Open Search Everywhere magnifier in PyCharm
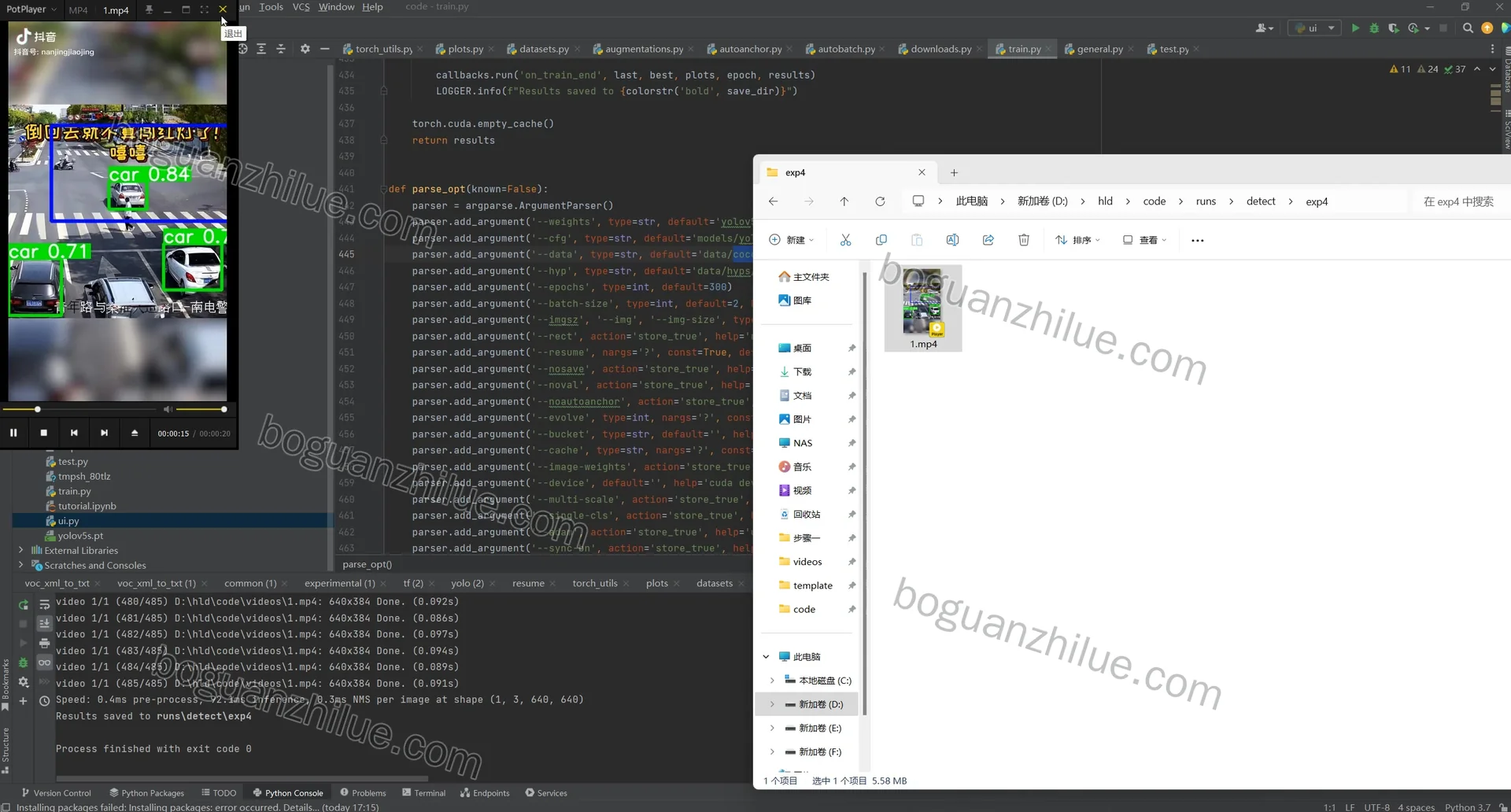The width and height of the screenshot is (1511, 812). point(1468,28)
